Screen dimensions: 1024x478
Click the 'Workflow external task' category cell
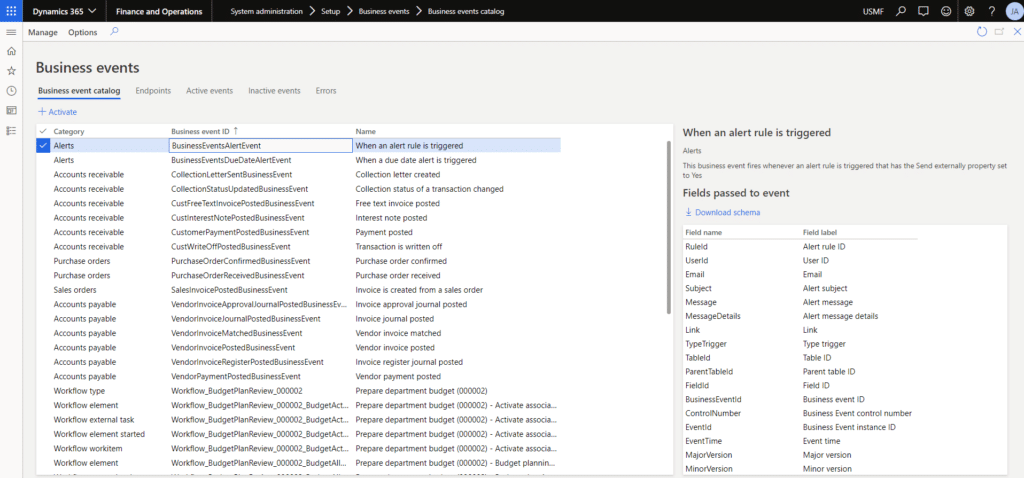(x=93, y=419)
